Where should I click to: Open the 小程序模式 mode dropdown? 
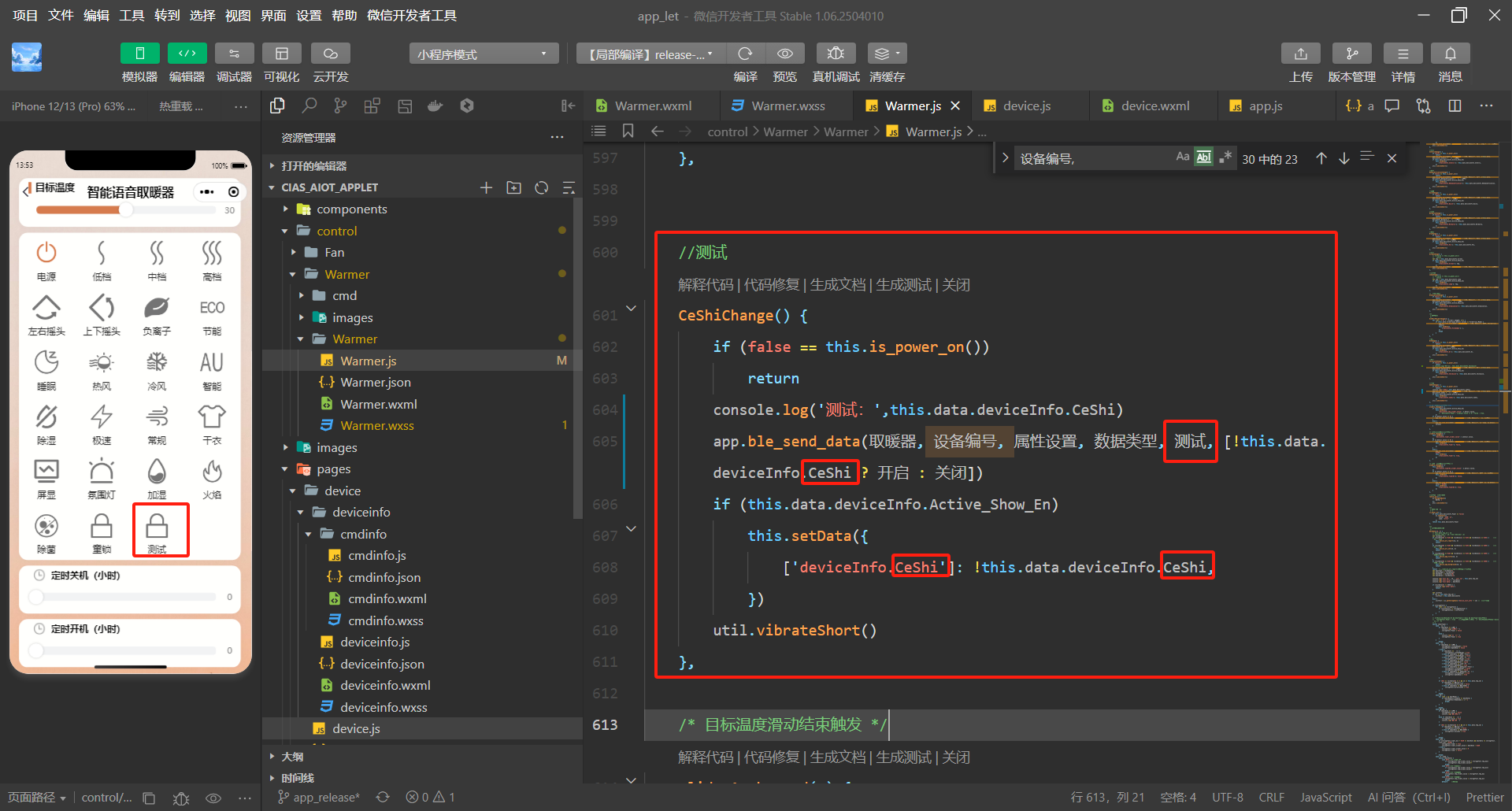pyautogui.click(x=483, y=54)
